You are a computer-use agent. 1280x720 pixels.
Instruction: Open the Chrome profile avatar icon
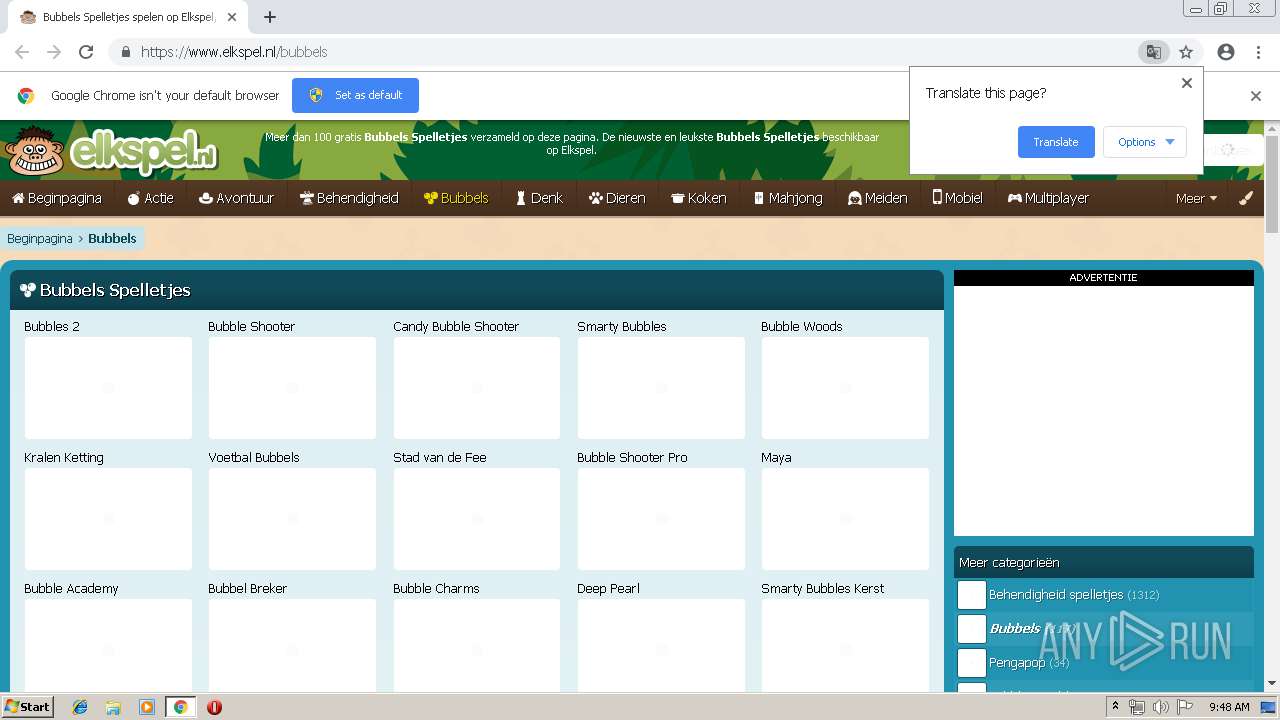pos(1226,52)
